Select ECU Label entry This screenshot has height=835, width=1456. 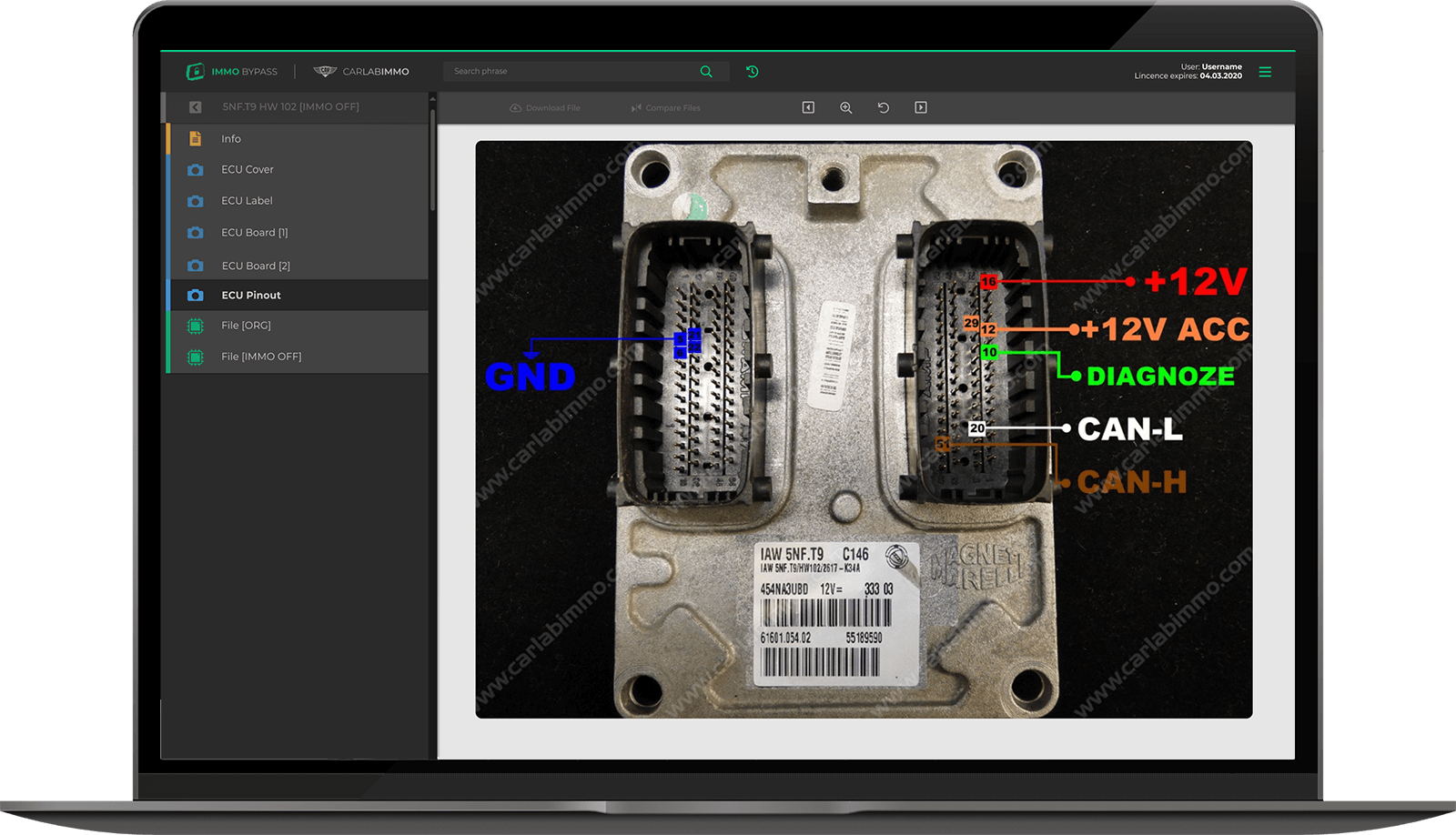298,201
